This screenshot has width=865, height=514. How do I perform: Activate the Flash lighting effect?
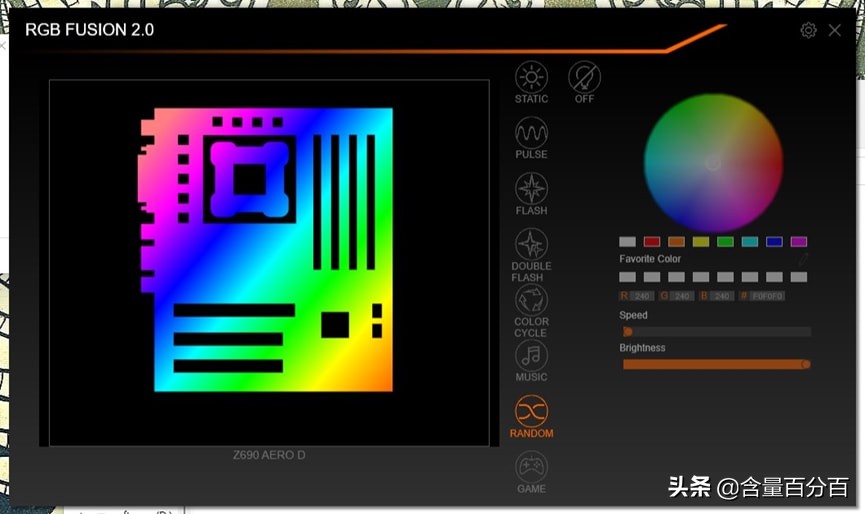pyautogui.click(x=531, y=189)
